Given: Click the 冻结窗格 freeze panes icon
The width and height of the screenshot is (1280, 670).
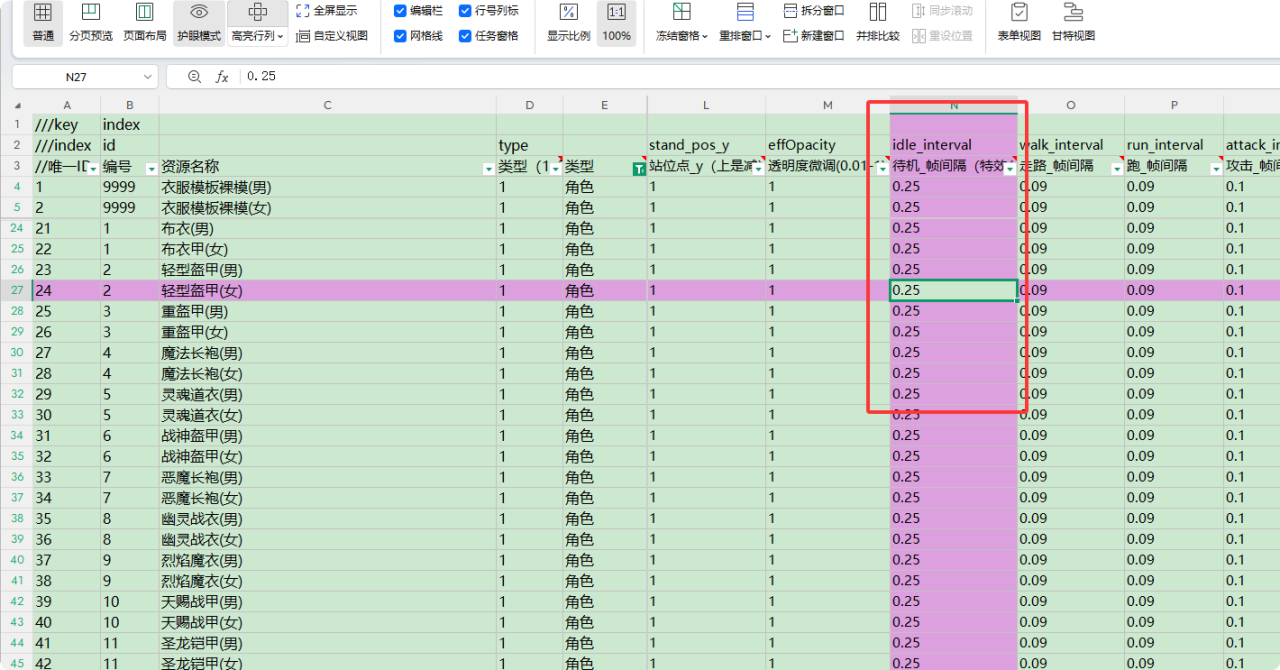Looking at the screenshot, I should coord(681,12).
